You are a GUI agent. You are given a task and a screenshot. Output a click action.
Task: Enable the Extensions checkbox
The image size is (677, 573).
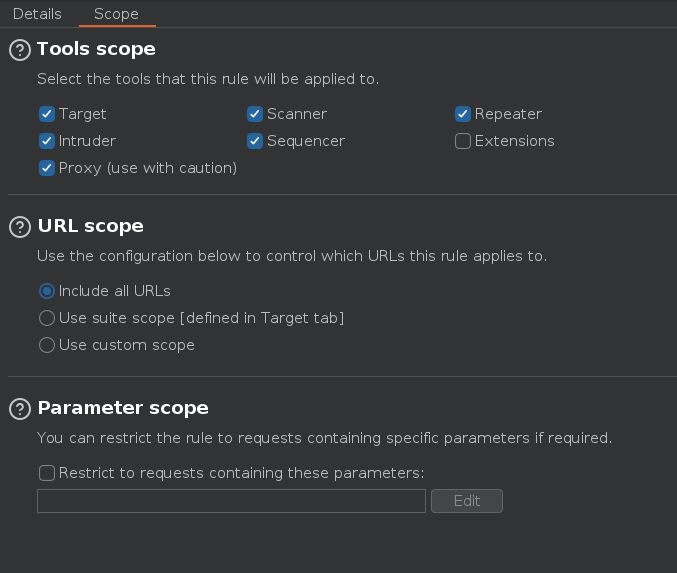463,141
